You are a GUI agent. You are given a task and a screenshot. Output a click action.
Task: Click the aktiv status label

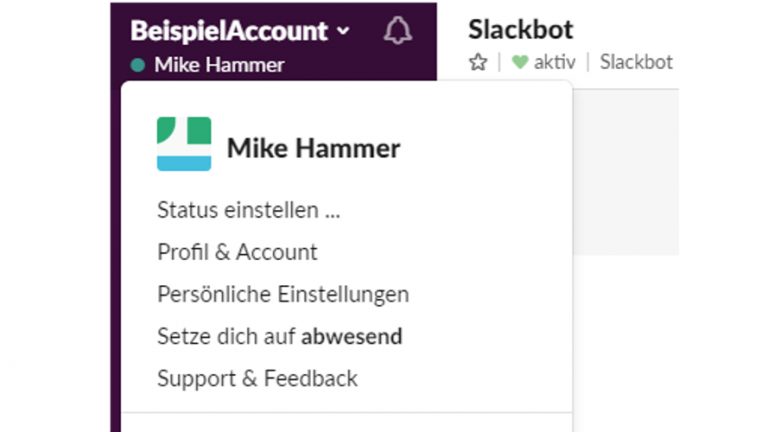(x=554, y=62)
